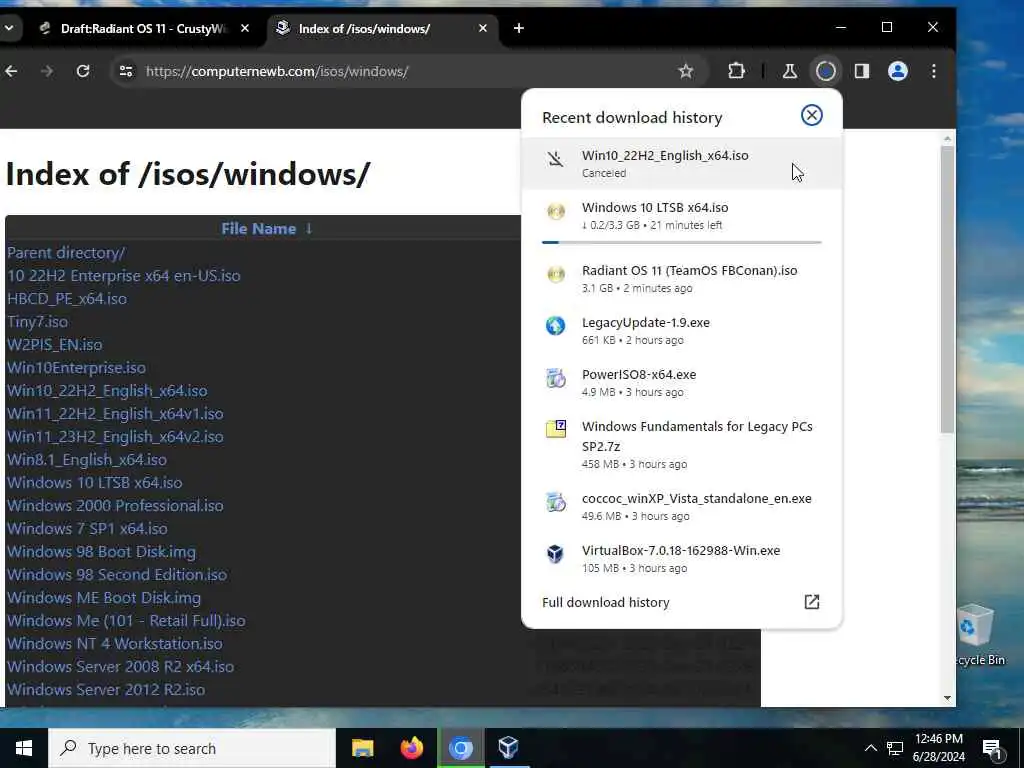Sort by File Name column header
1024x768 pixels.
(266, 229)
